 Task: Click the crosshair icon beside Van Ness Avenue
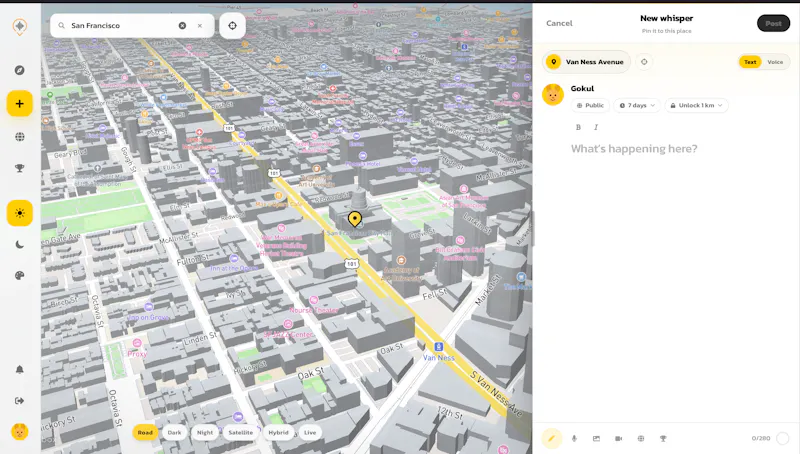644,62
